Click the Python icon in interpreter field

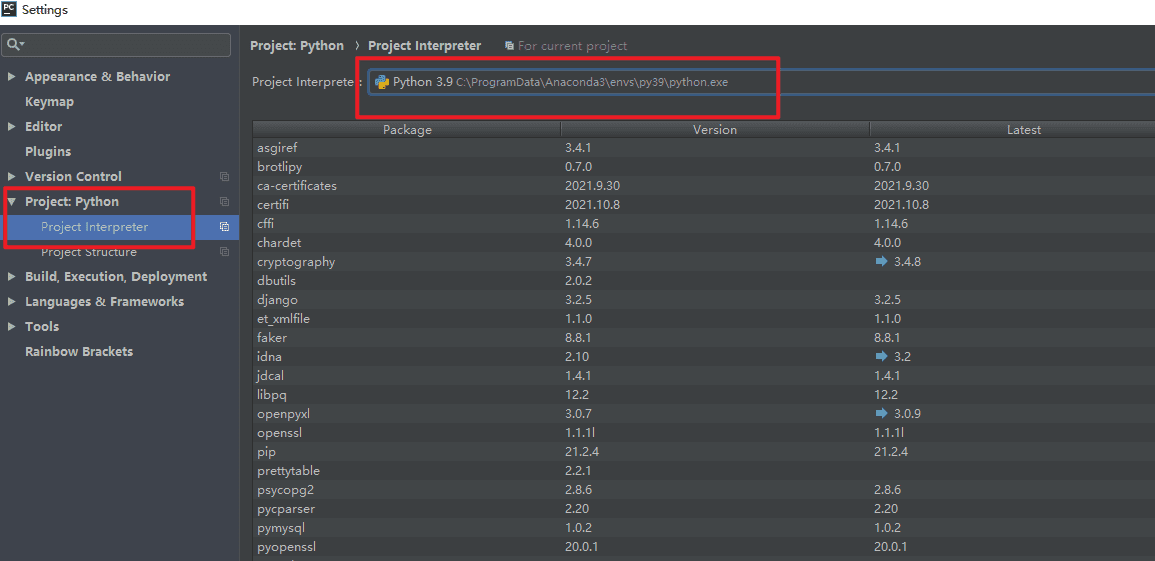382,82
